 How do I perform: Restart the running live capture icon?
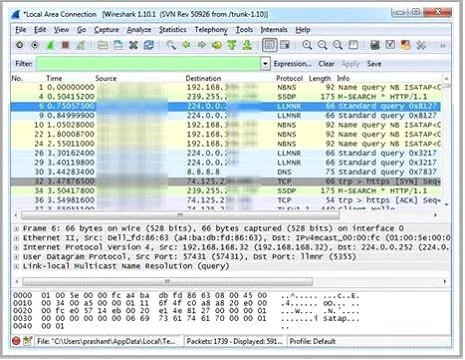pyautogui.click(x=81, y=45)
